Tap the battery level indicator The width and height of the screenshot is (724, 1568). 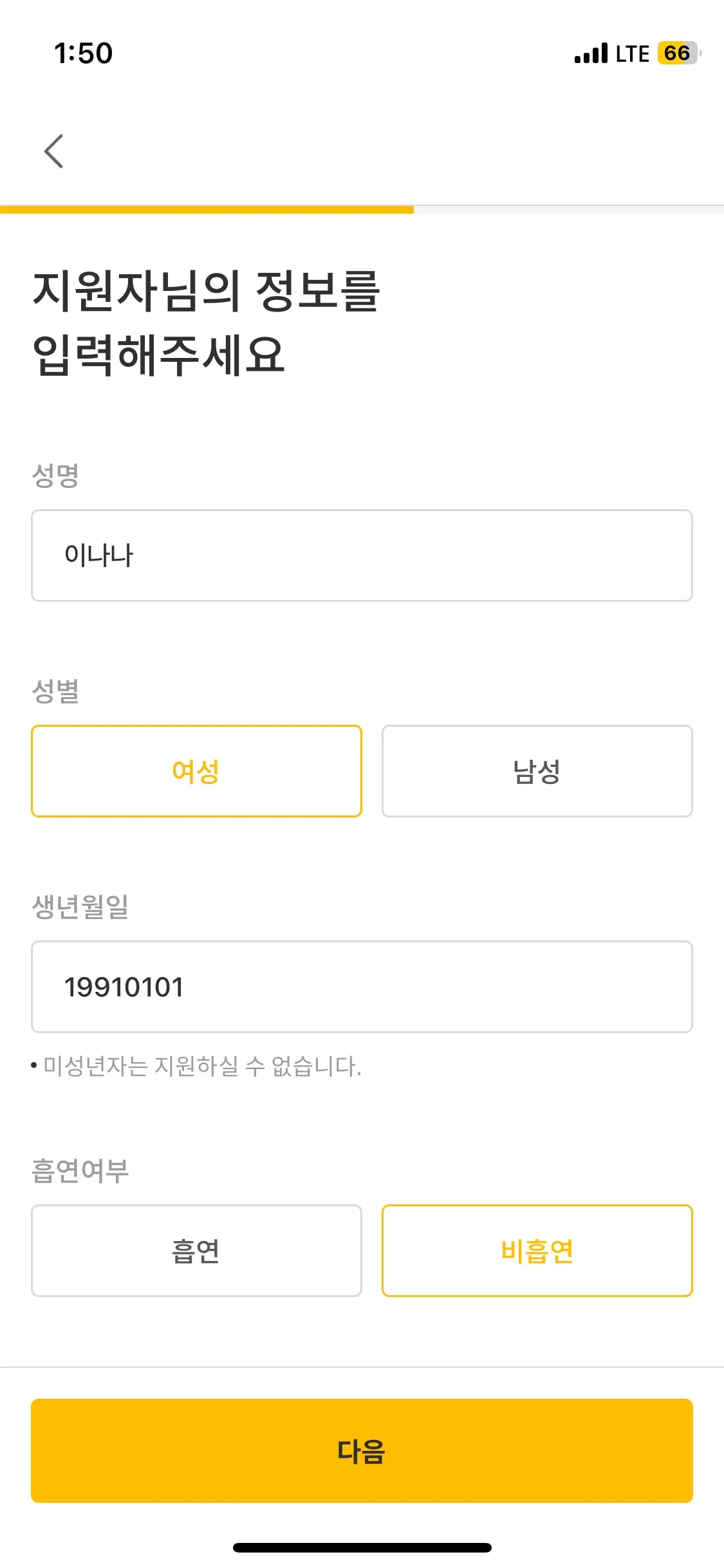pos(679,53)
